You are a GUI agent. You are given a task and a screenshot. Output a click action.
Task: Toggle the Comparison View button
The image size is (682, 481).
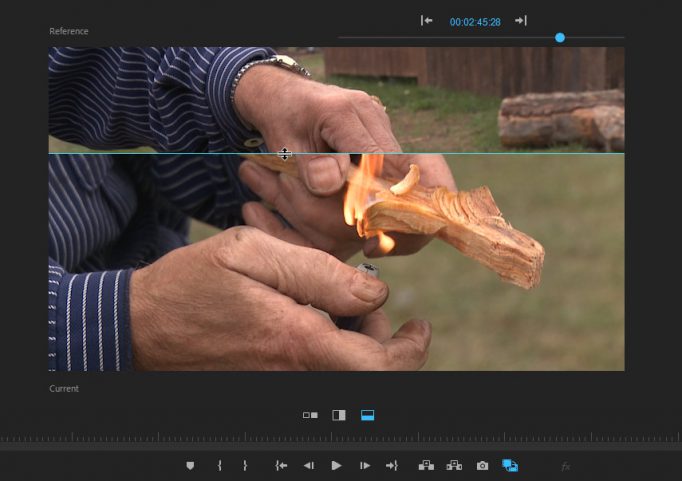(x=510, y=466)
